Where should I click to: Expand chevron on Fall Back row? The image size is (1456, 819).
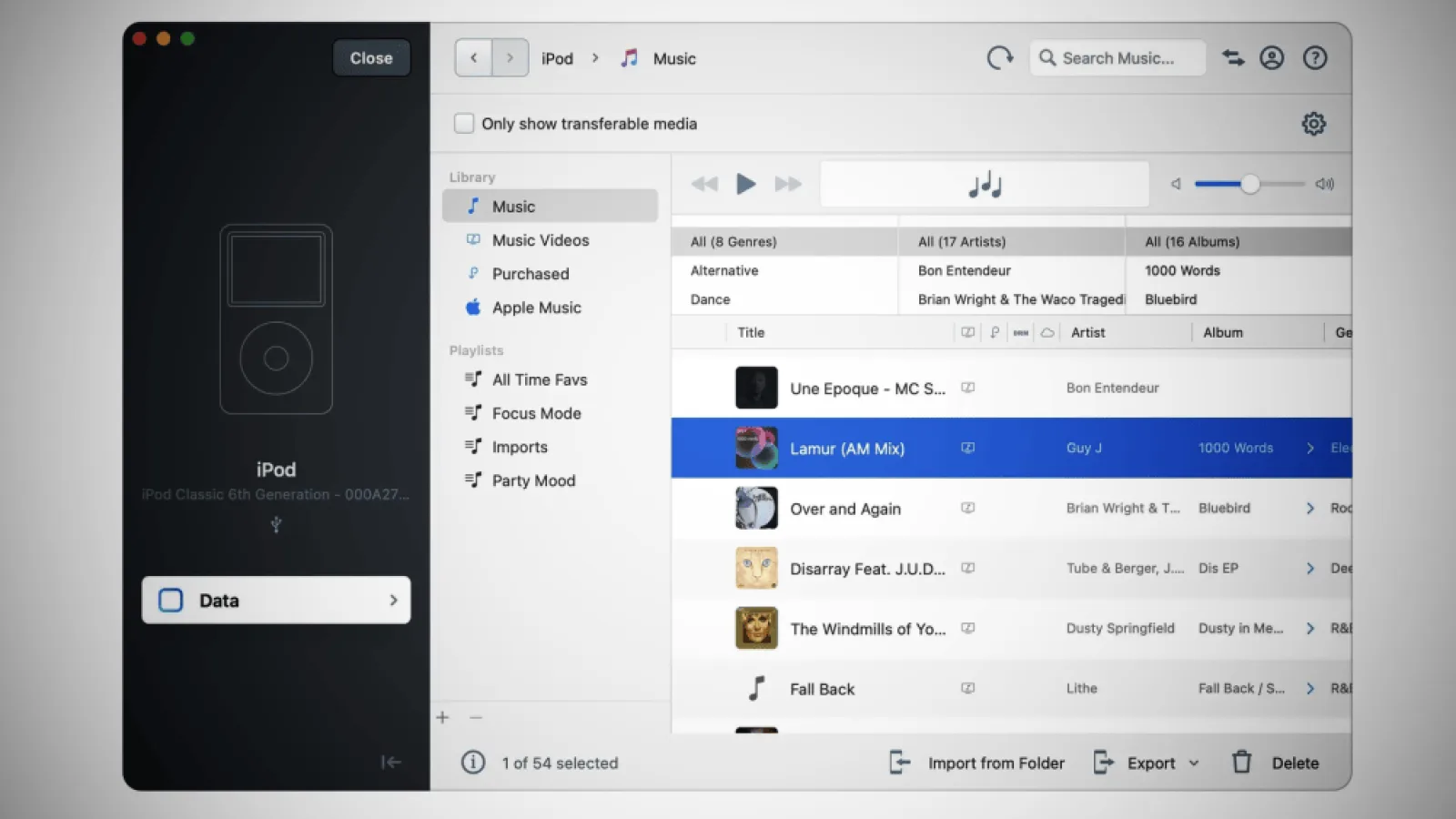pyautogui.click(x=1310, y=688)
